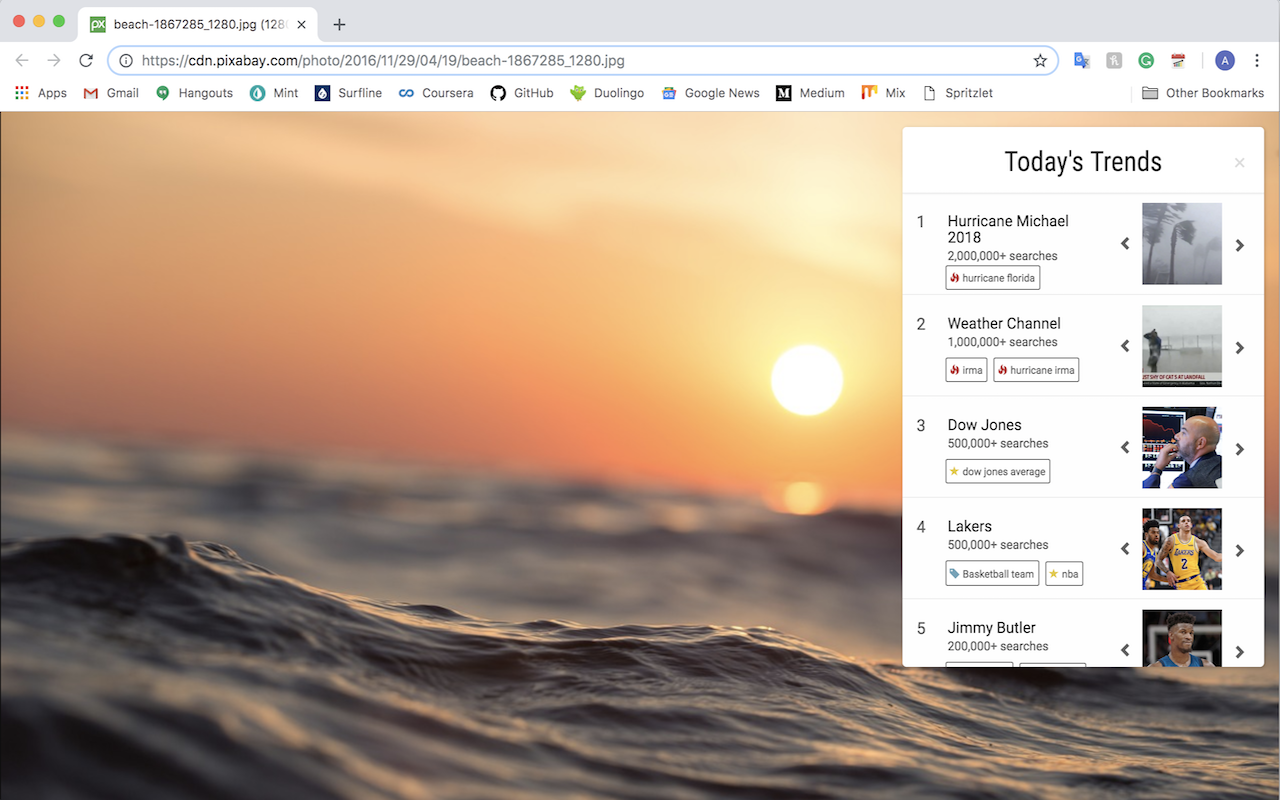Viewport: 1280px width, 800px height.
Task: Click the dow jones average tag
Action: click(x=998, y=472)
